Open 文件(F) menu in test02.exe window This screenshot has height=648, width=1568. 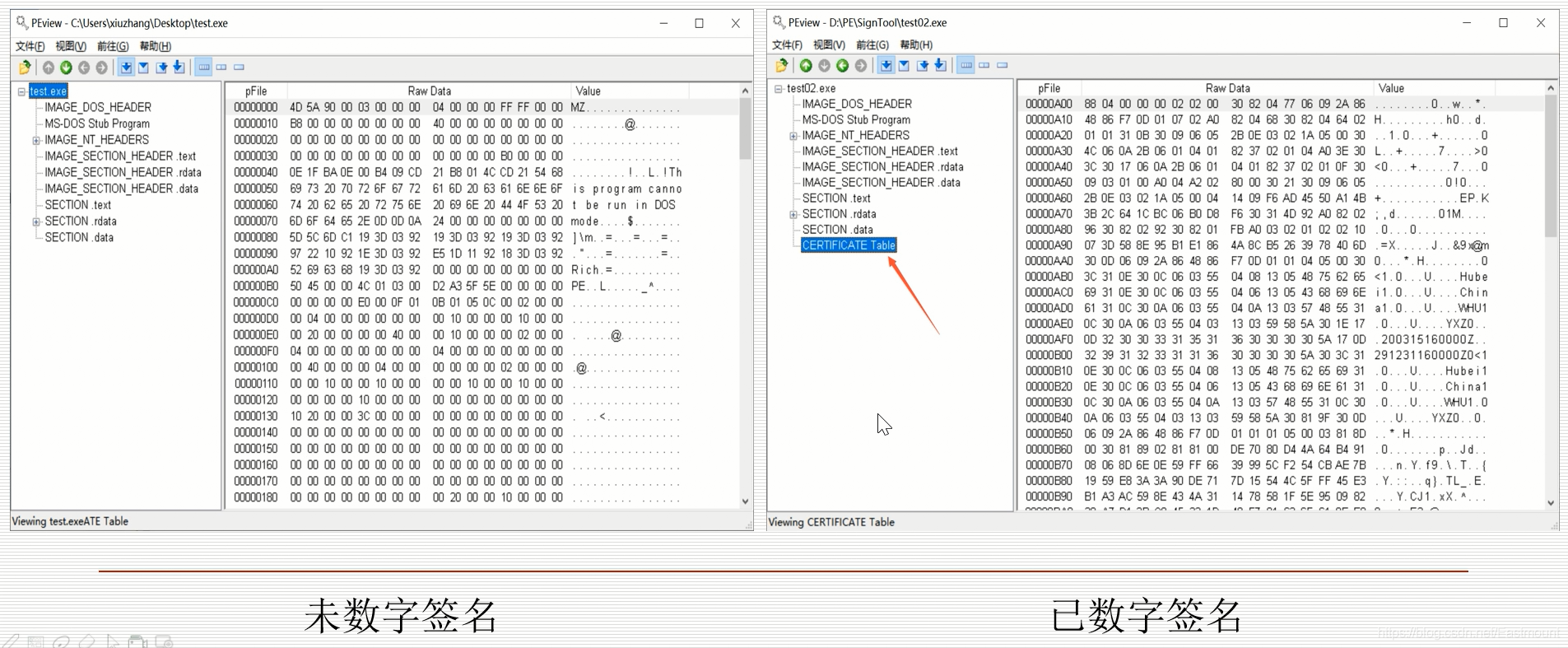coord(787,44)
